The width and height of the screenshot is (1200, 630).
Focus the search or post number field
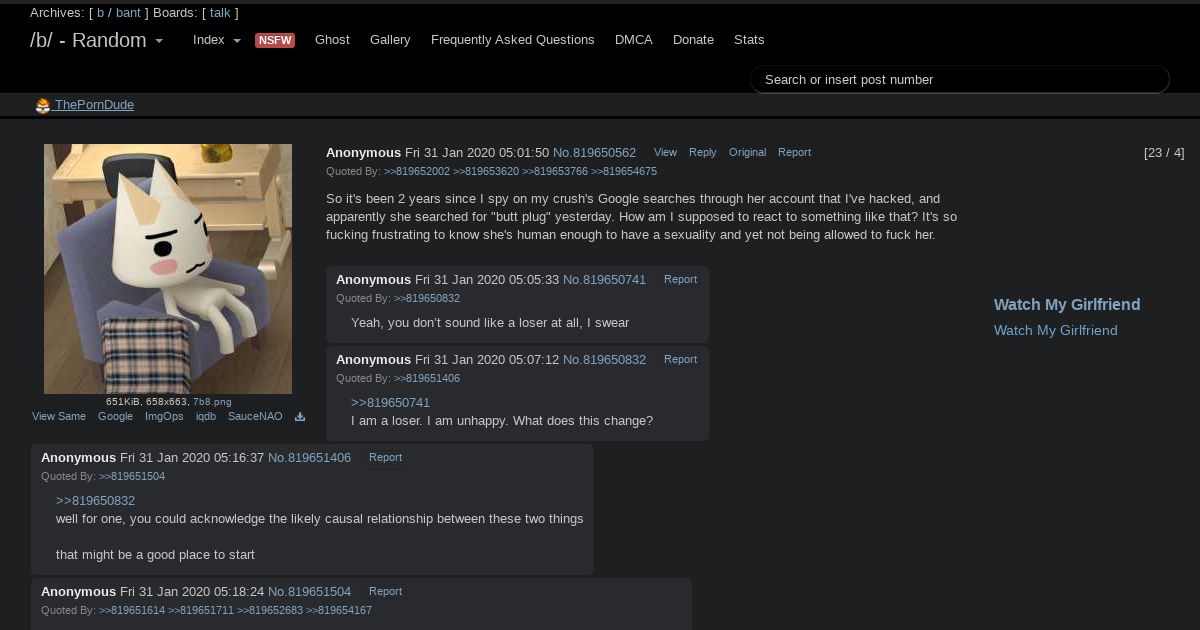coord(960,79)
